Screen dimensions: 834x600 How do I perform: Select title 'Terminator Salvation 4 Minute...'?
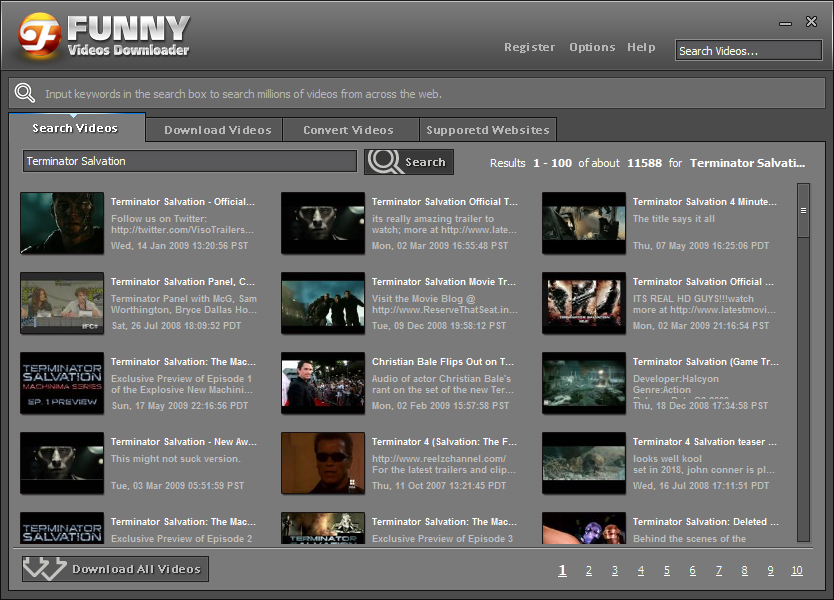pos(704,202)
